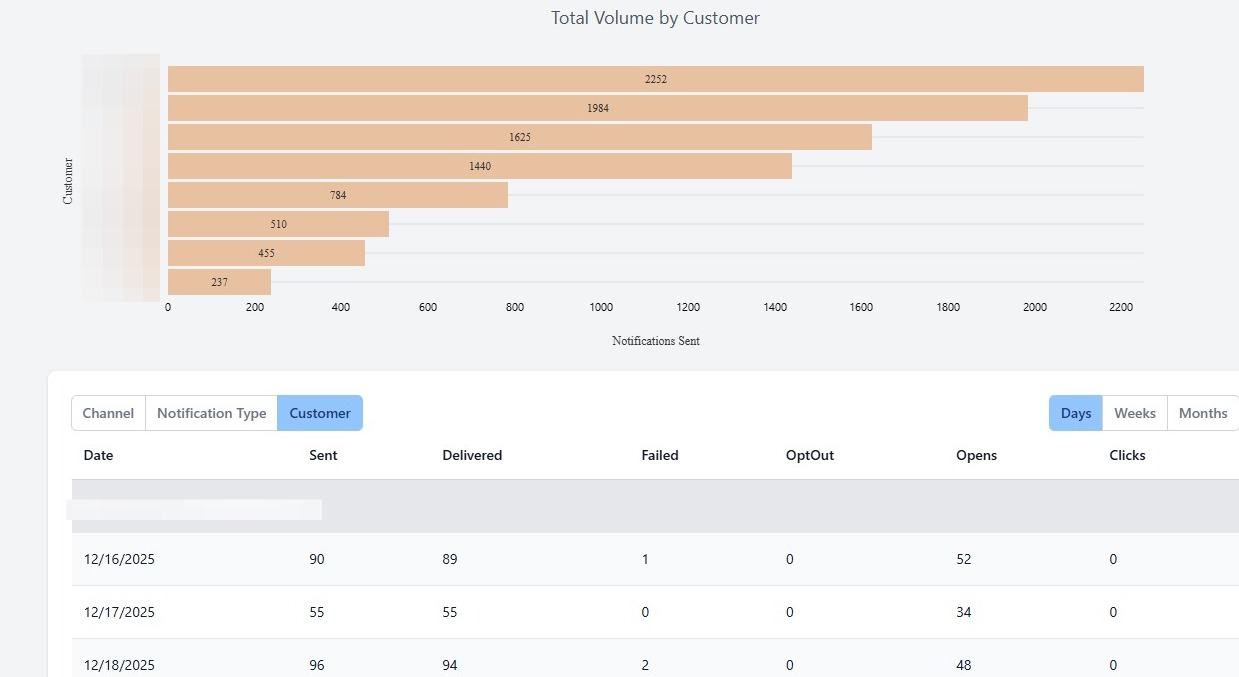Image resolution: width=1239 pixels, height=677 pixels.
Task: Select the bar with value 1440
Action: [479, 166]
